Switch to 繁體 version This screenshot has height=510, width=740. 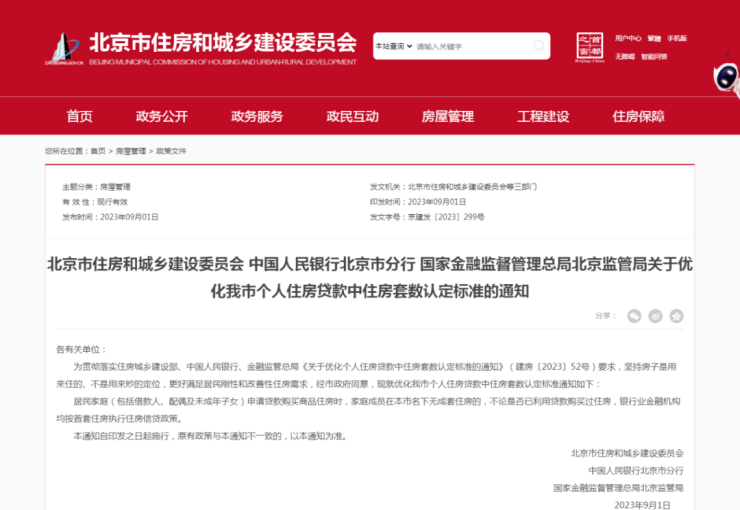[x=654, y=38]
